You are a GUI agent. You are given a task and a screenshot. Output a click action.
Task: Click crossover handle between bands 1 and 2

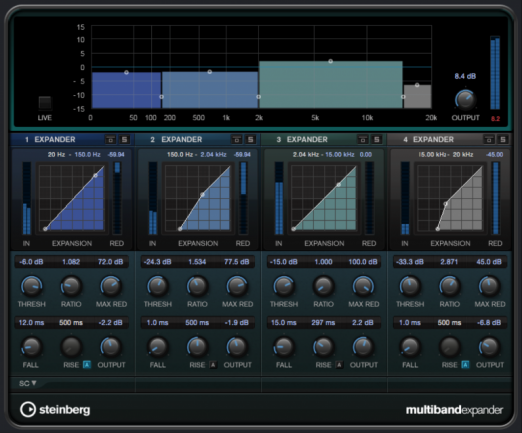[x=162, y=97]
